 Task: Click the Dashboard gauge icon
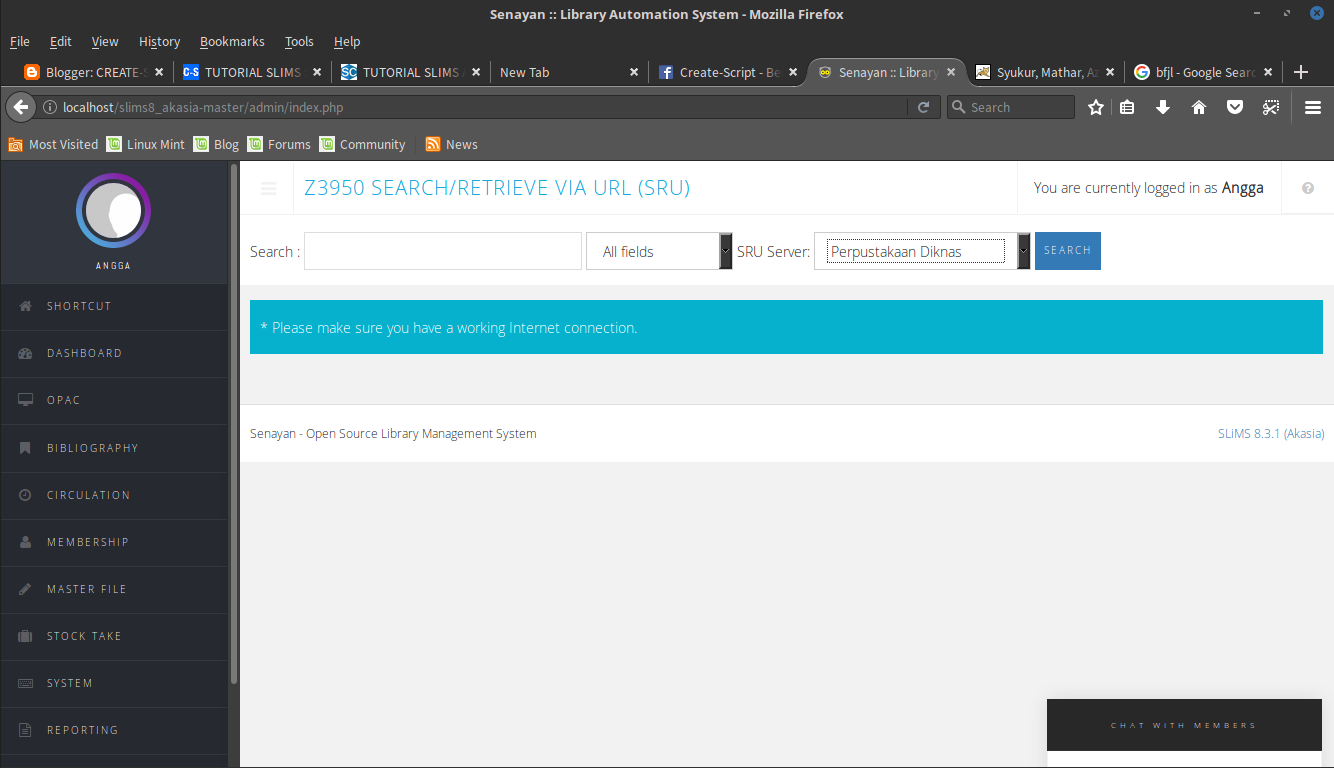[26, 353]
